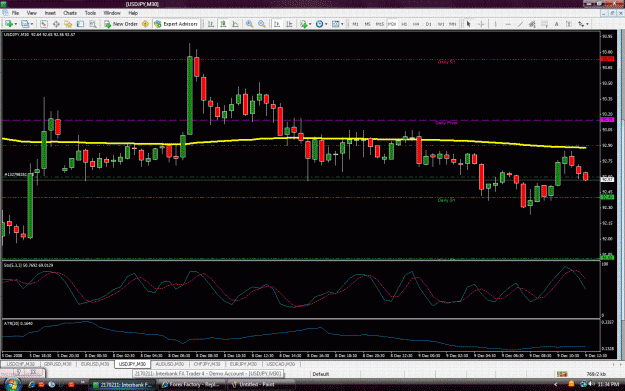This screenshot has height=391, width=625.
Task: Select the Text Label tool
Action: [x=569, y=24]
